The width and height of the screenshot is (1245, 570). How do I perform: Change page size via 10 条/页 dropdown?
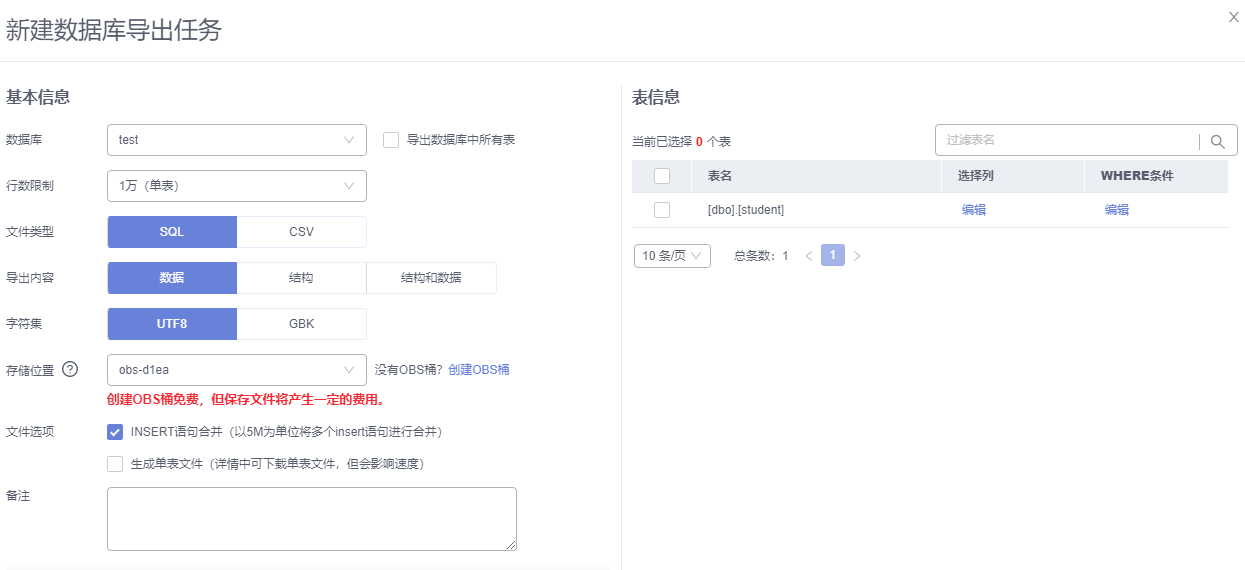tap(672, 256)
